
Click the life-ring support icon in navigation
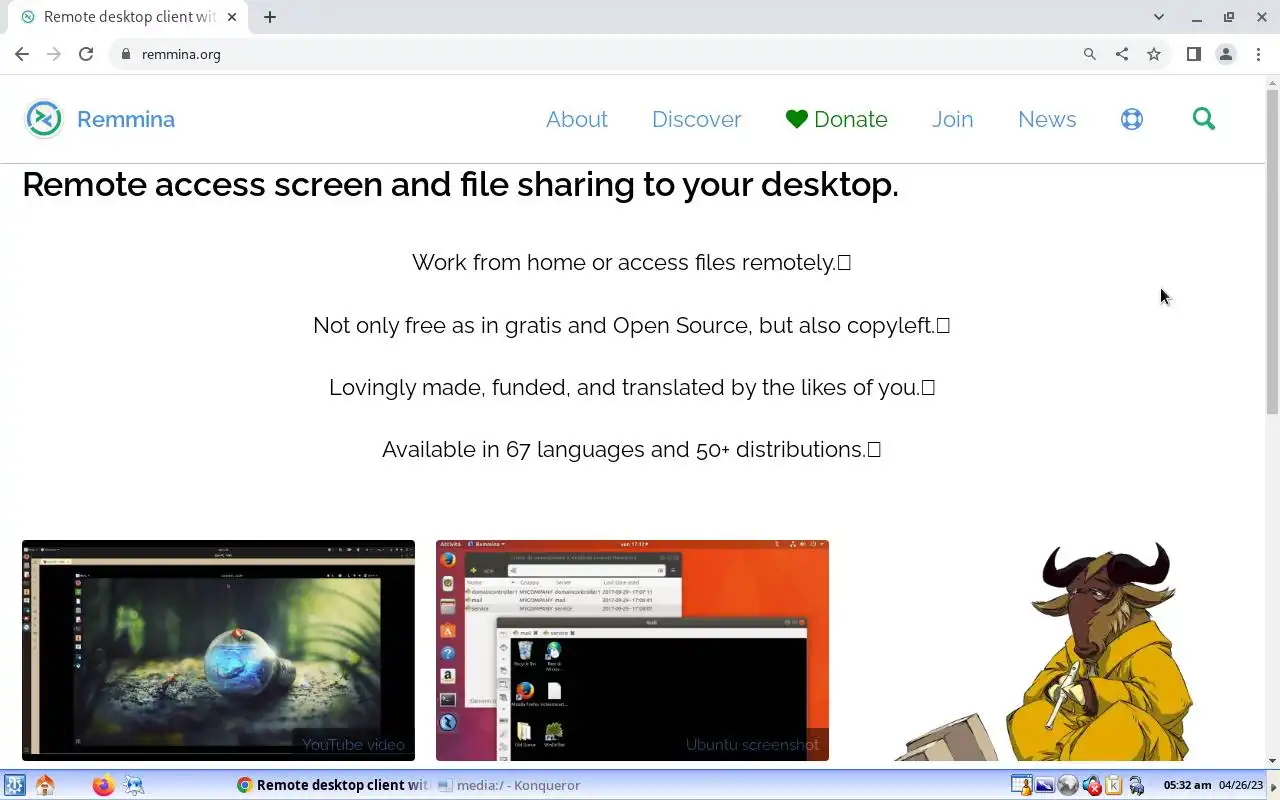[1132, 119]
